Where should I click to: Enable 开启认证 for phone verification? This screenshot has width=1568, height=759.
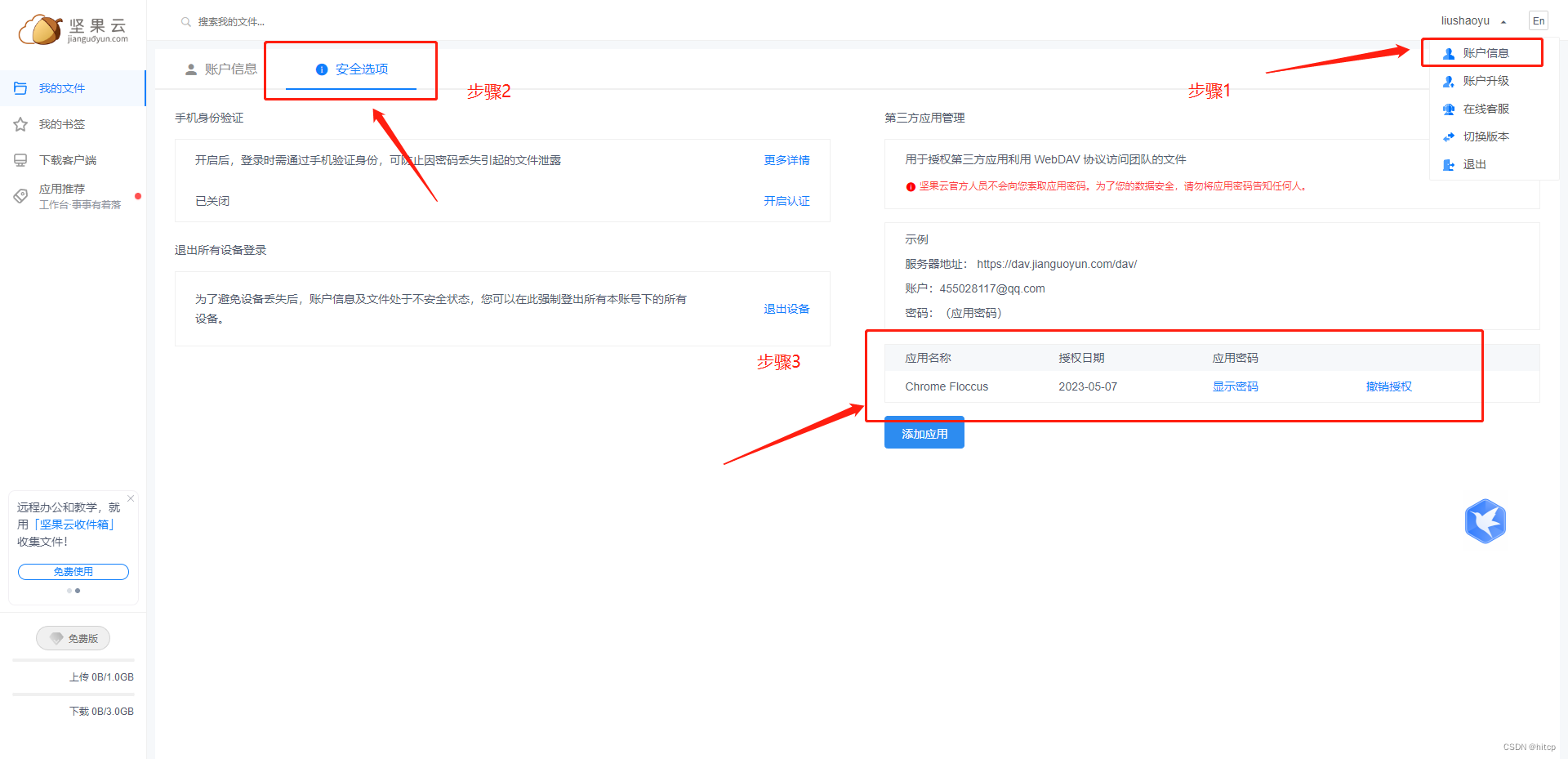(786, 200)
